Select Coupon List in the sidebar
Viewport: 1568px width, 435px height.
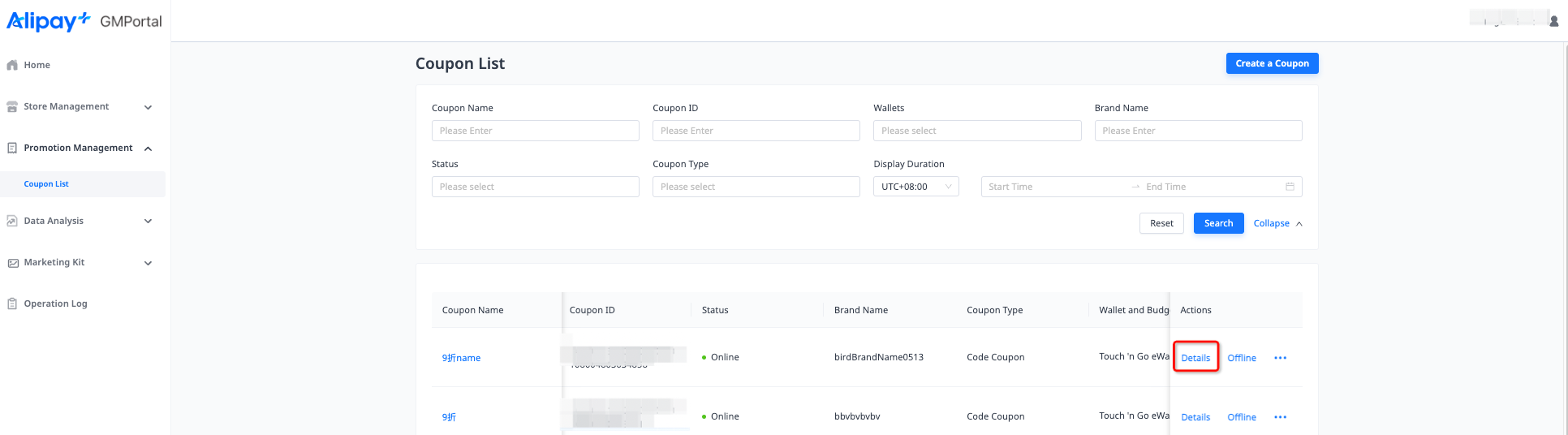(46, 184)
